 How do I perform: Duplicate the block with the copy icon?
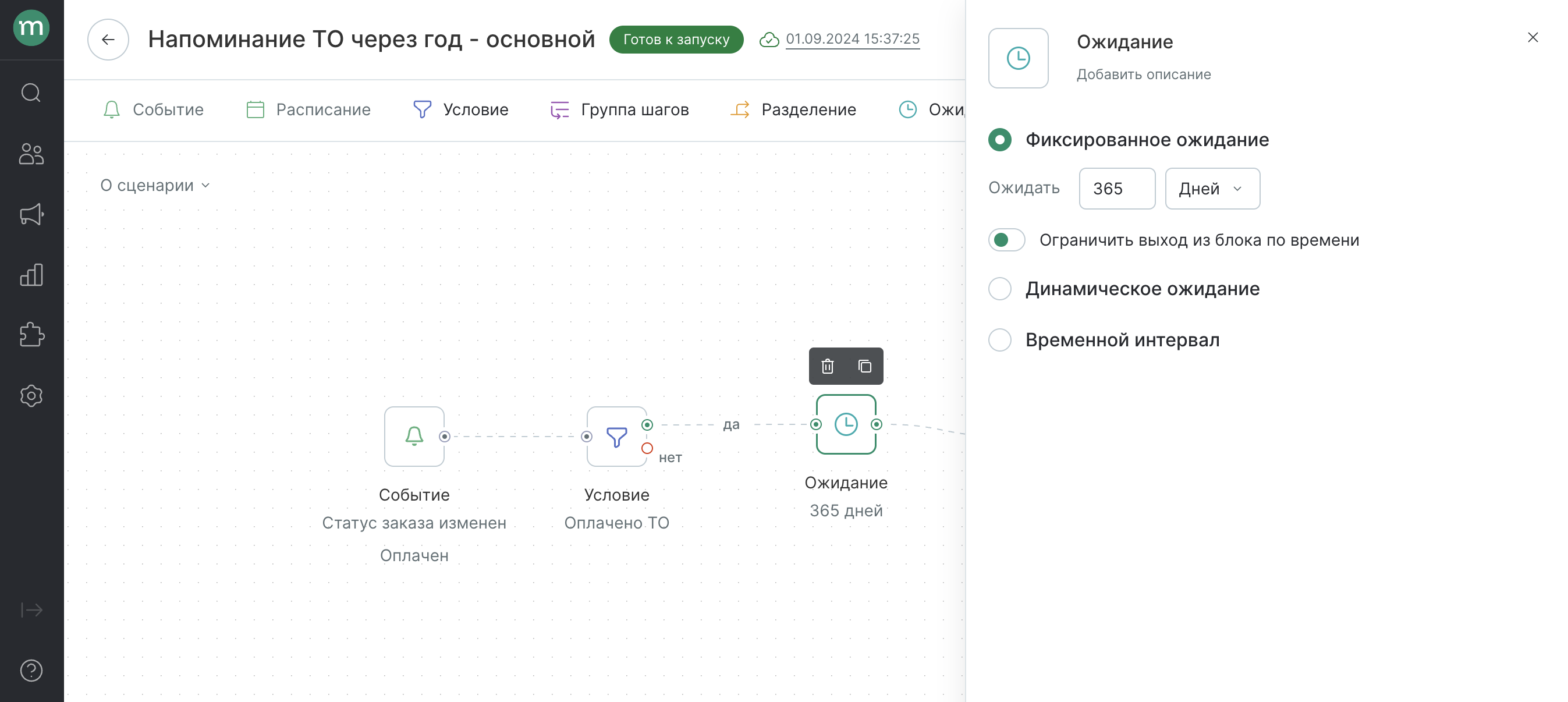click(864, 367)
